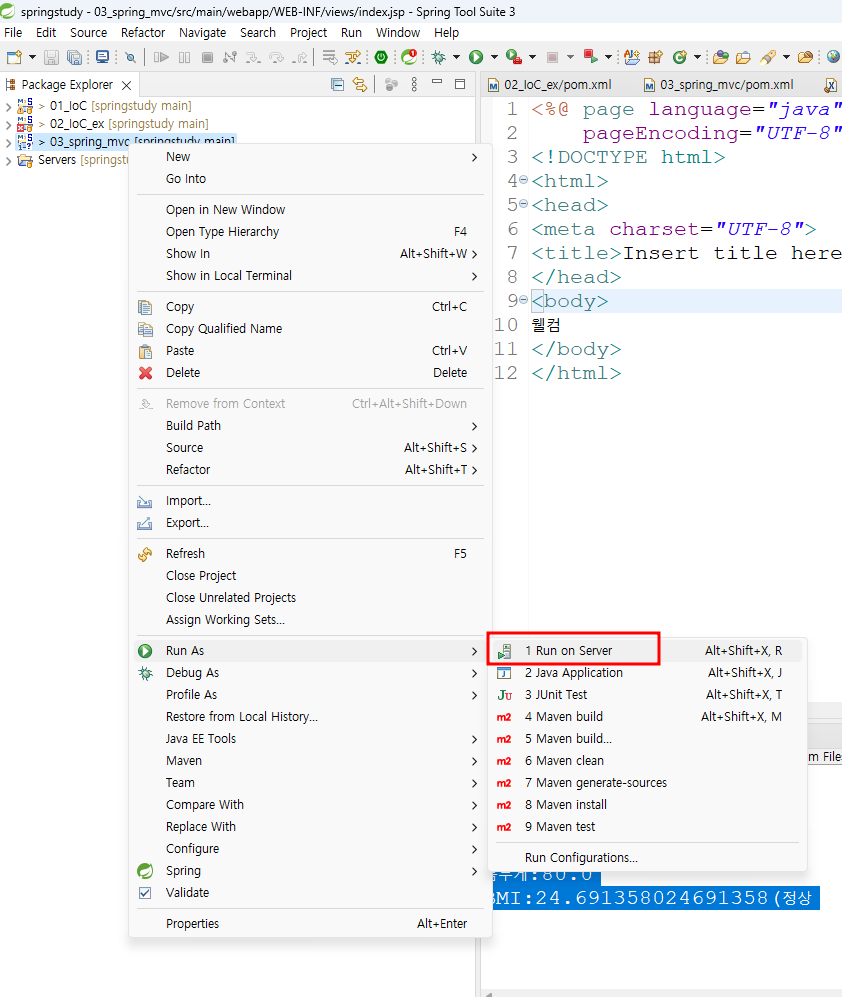Viewport: 842px width, 997px height.
Task: Collapse the head fold marker on line 5
Action: pos(523,204)
